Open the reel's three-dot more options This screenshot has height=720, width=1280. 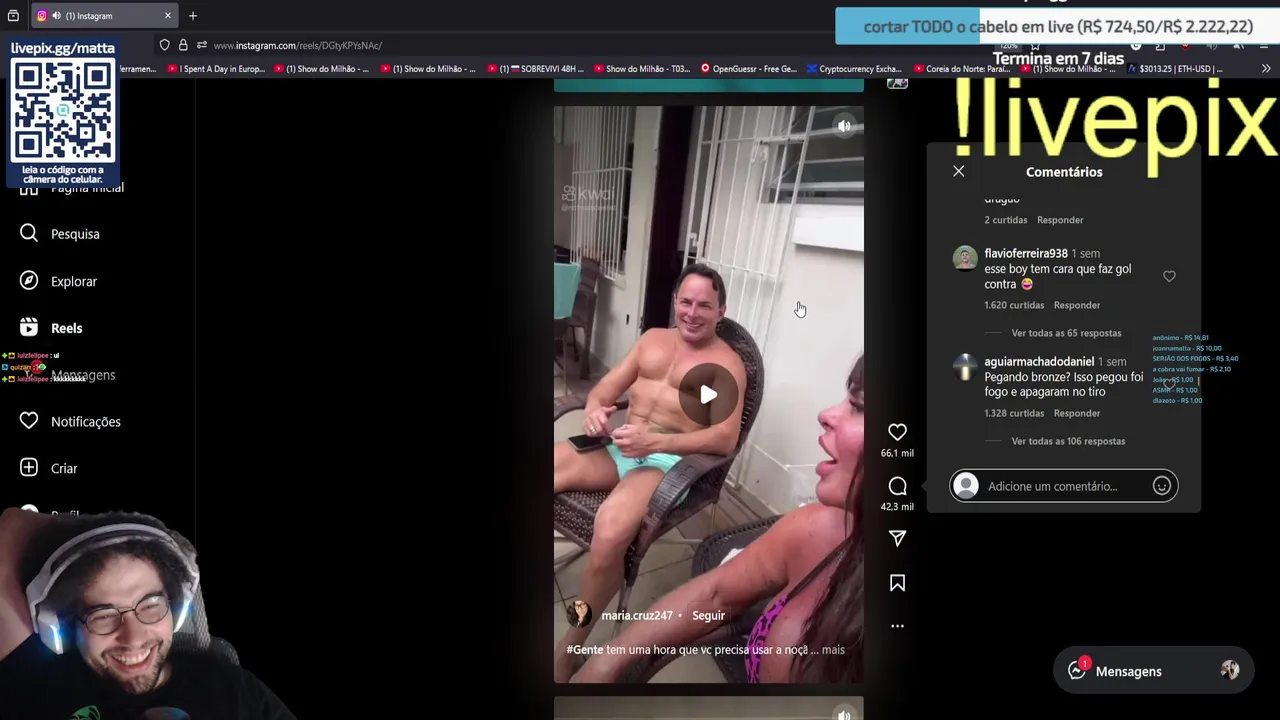click(897, 626)
